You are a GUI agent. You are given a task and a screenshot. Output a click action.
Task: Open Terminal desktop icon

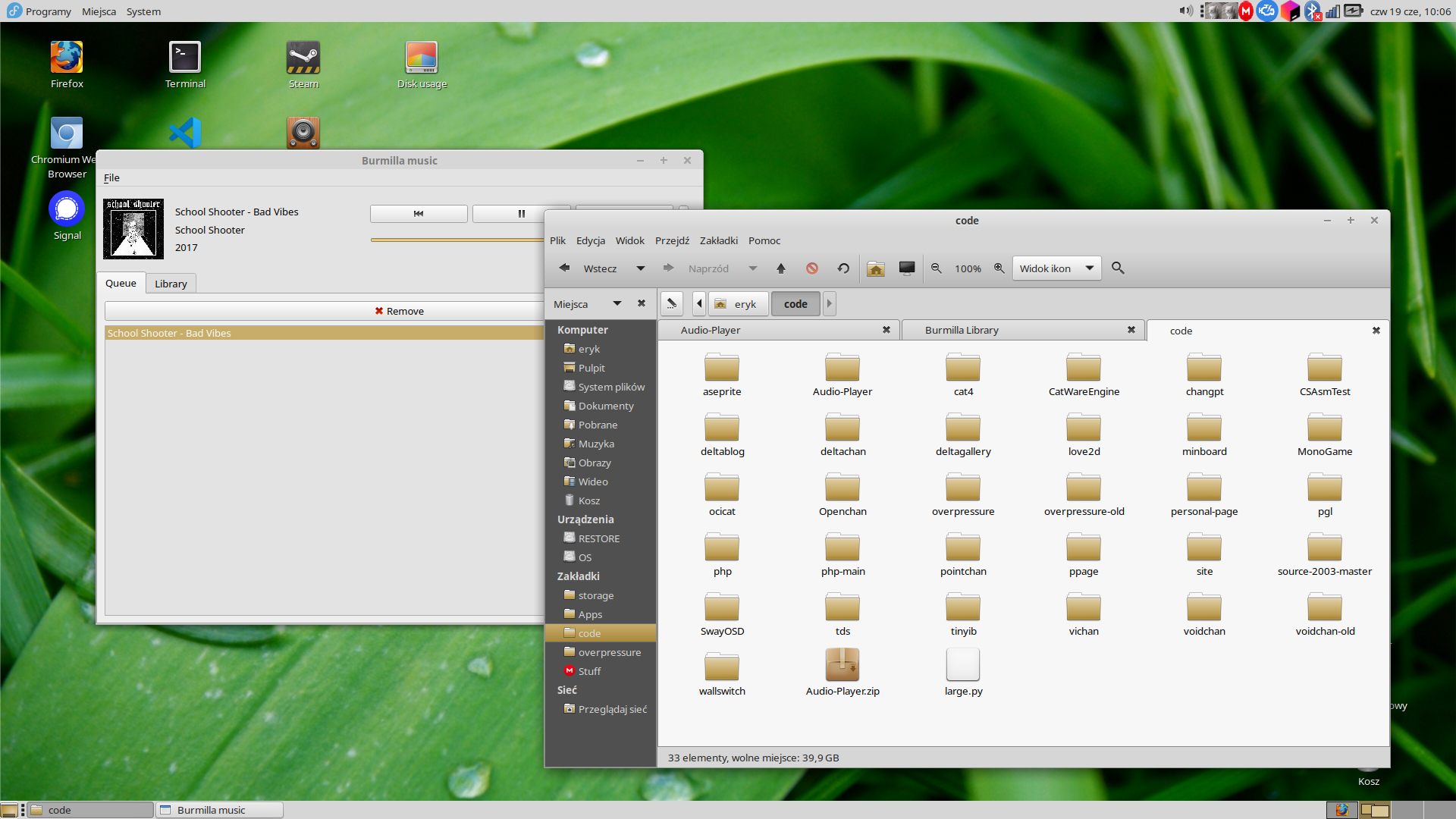click(185, 65)
